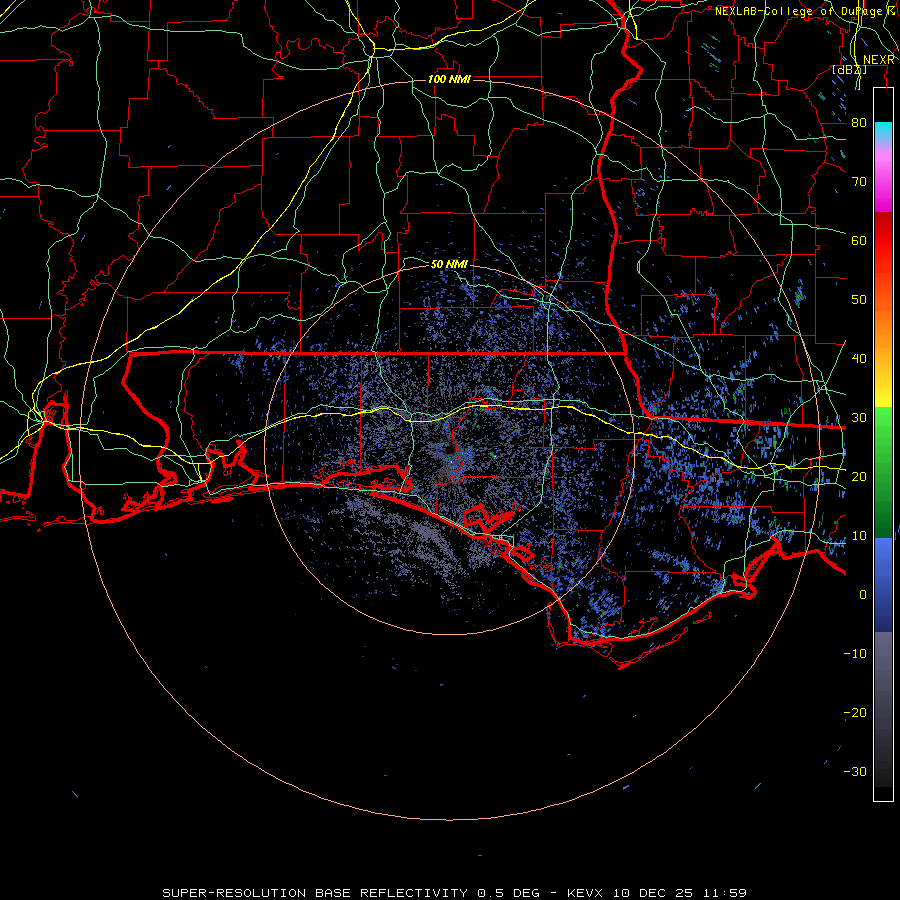Click the 0 value on the dBZ scale

862,595
